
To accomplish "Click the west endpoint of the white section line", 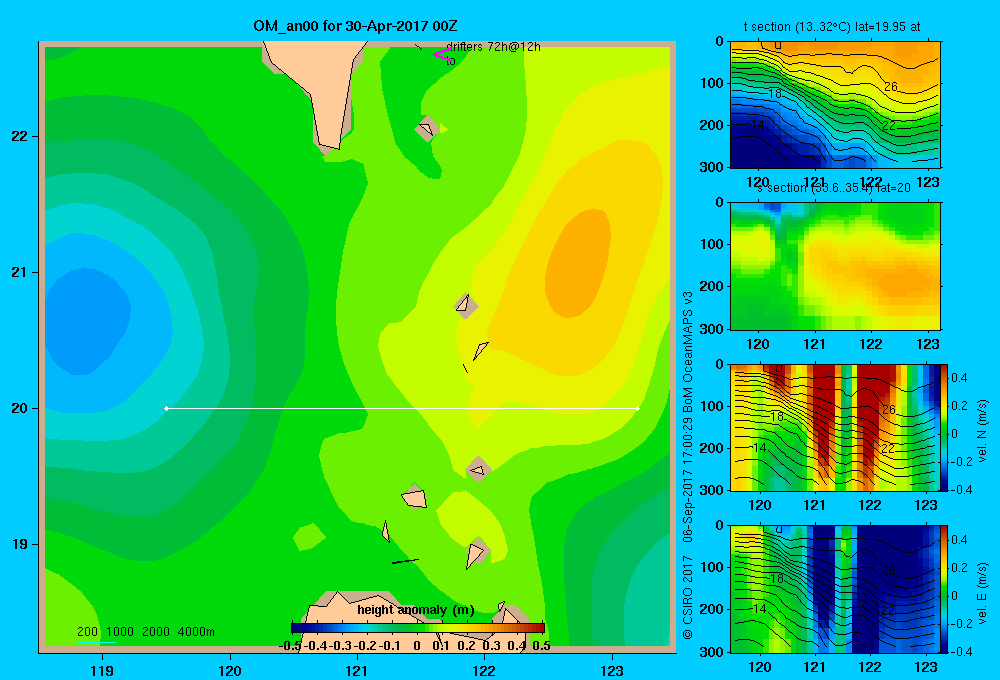I will [166, 408].
